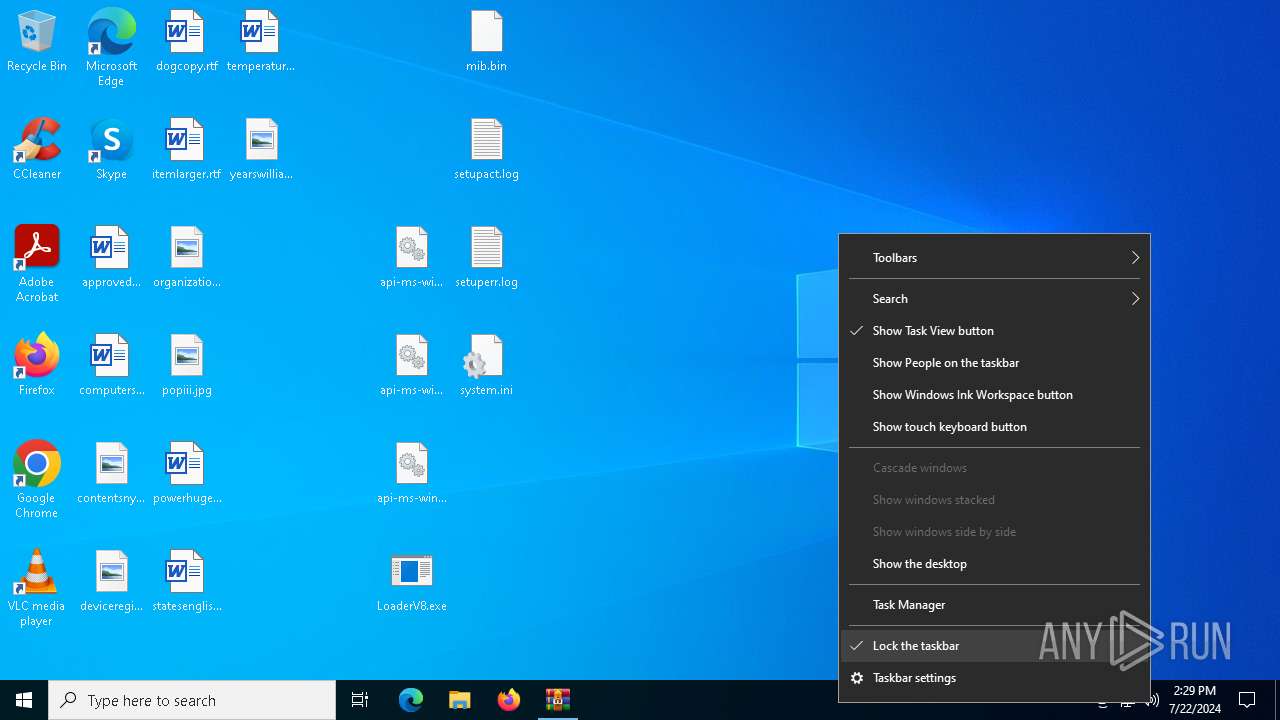Select the contentsny... image file

(x=111, y=474)
